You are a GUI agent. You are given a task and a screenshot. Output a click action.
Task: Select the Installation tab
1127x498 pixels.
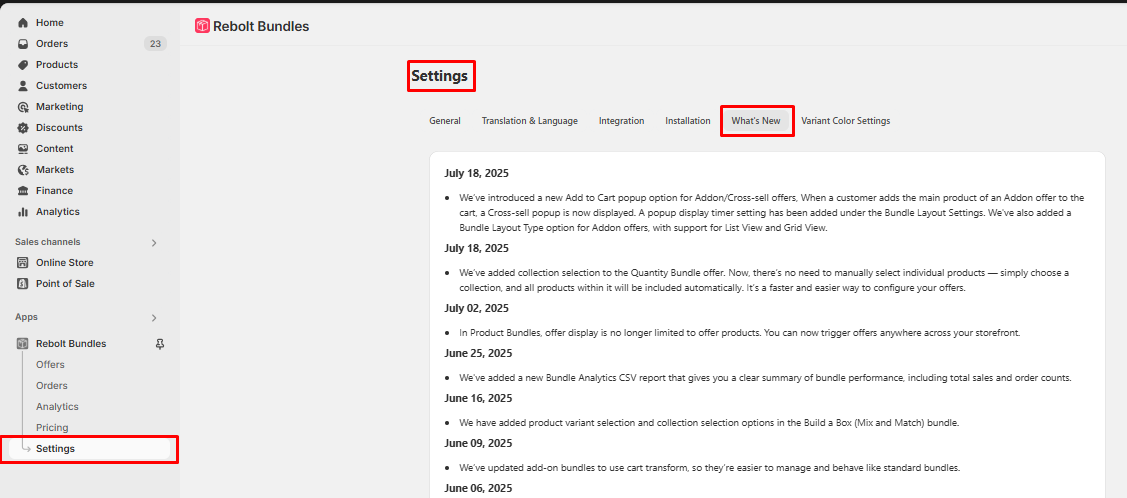pyautogui.click(x=688, y=121)
